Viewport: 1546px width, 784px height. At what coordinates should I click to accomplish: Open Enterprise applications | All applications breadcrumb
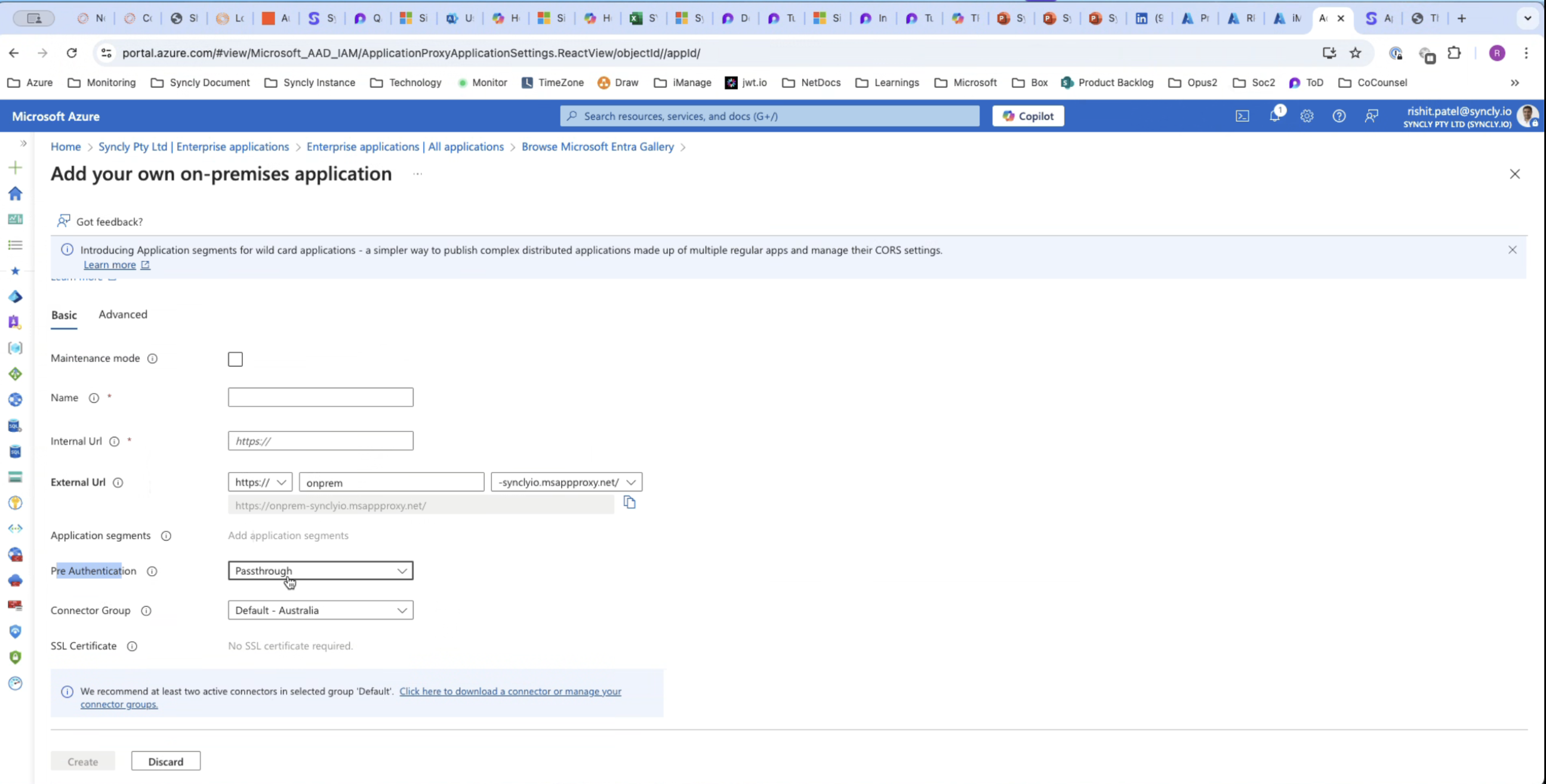pos(405,147)
